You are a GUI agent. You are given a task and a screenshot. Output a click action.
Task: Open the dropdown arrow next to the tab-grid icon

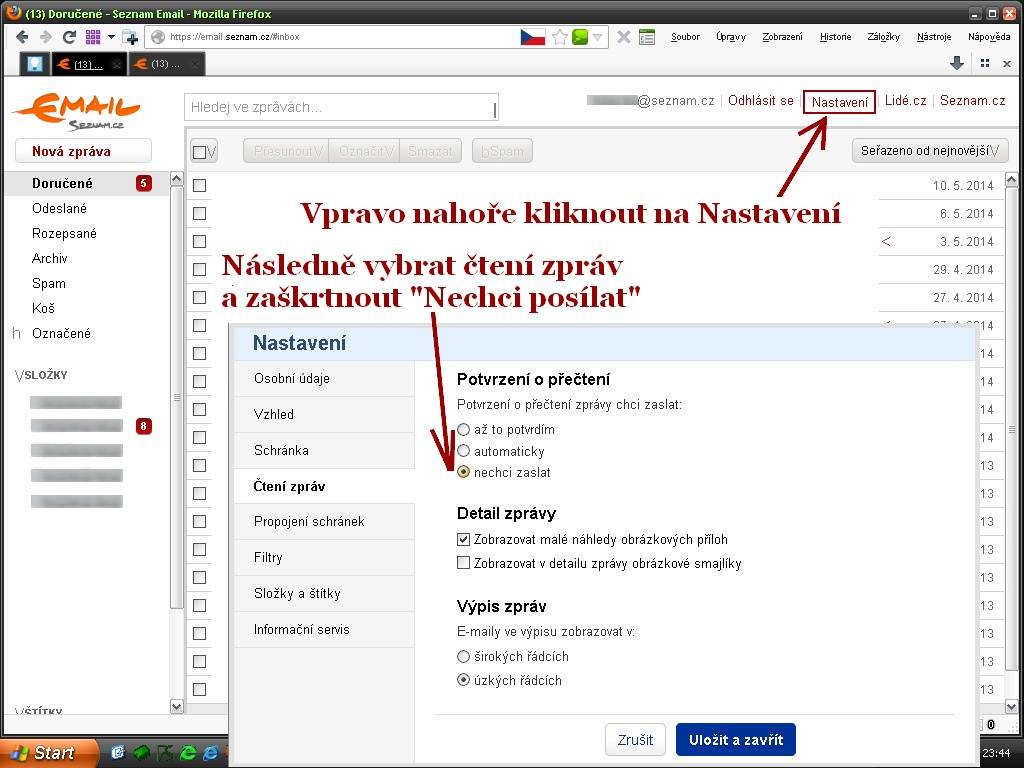tap(111, 37)
